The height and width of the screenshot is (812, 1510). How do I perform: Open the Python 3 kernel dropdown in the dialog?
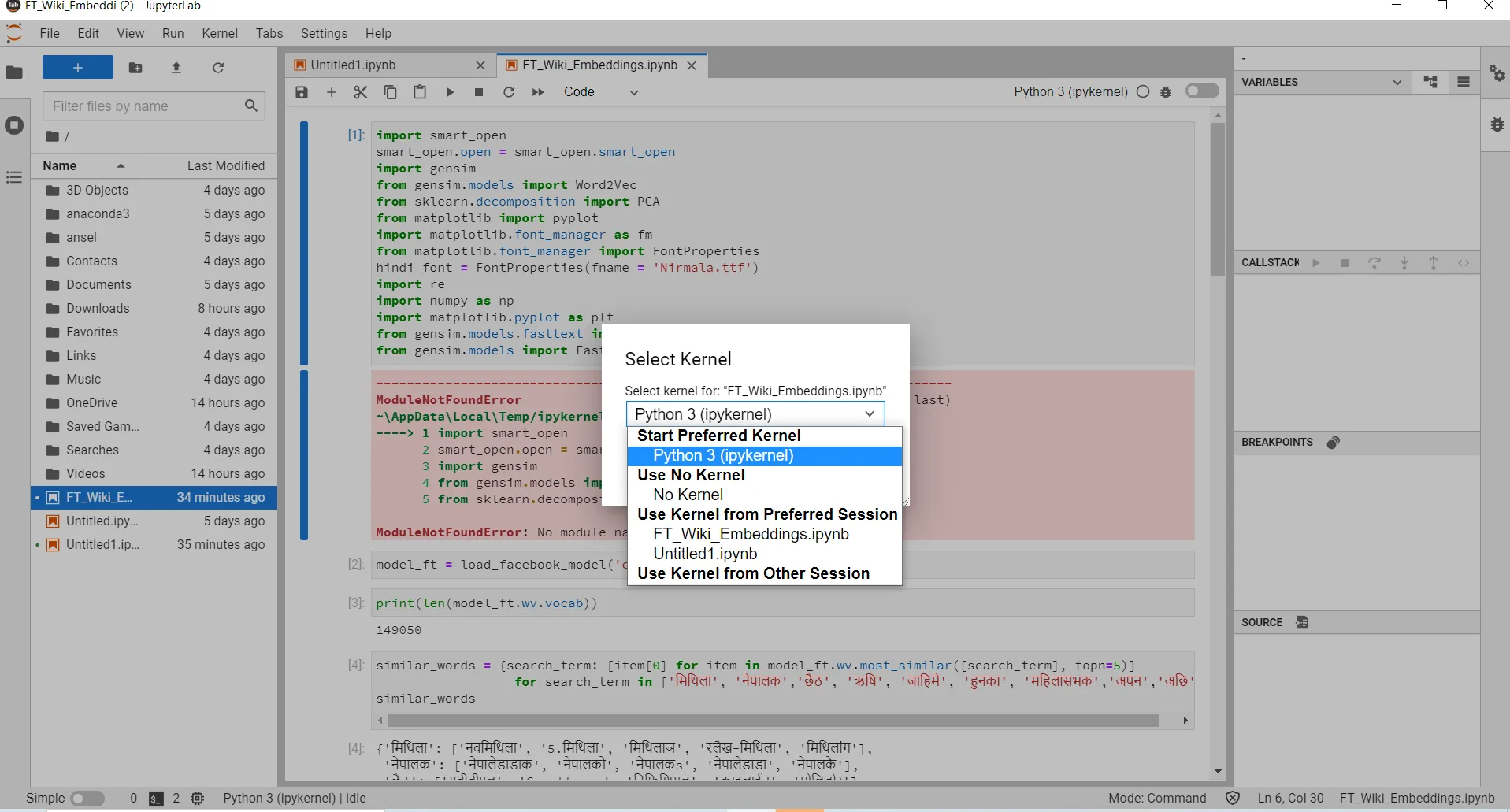pos(755,414)
